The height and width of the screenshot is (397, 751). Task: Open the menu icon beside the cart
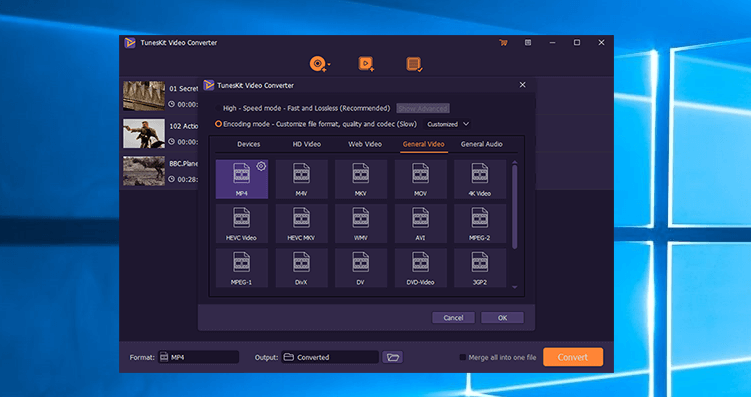(528, 43)
